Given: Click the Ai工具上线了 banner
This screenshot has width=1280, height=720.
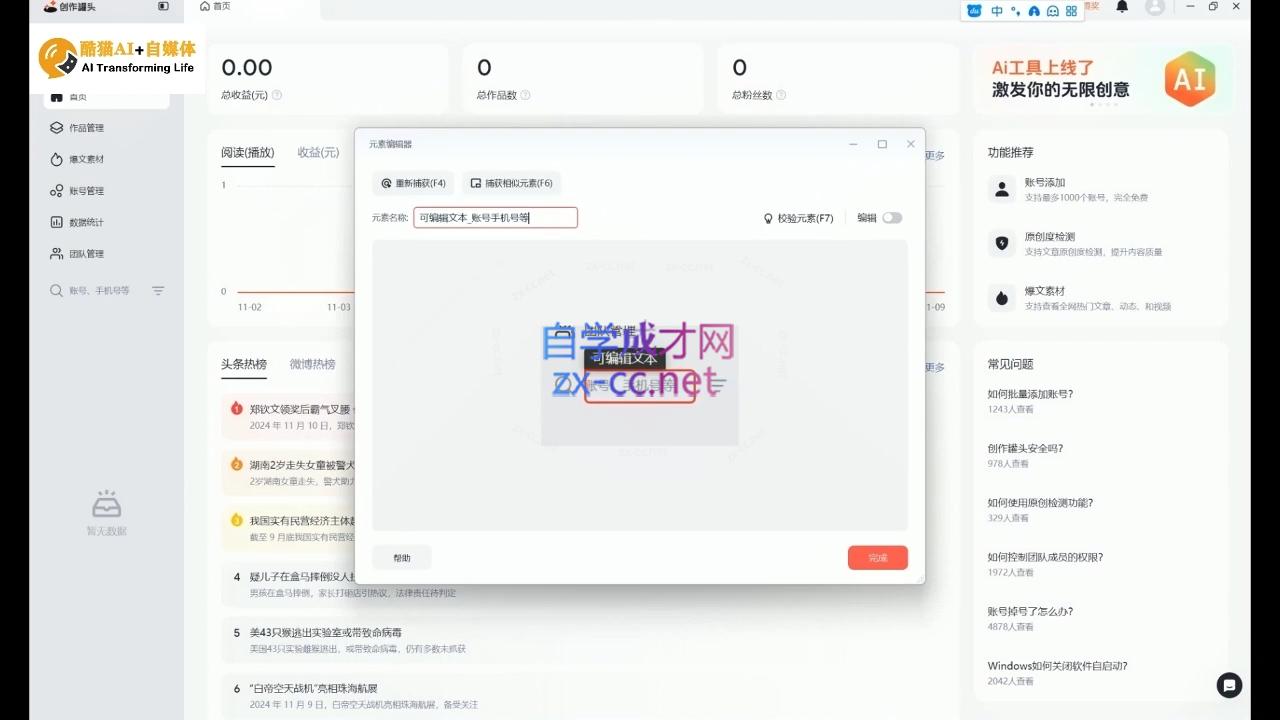Looking at the screenshot, I should [1101, 78].
